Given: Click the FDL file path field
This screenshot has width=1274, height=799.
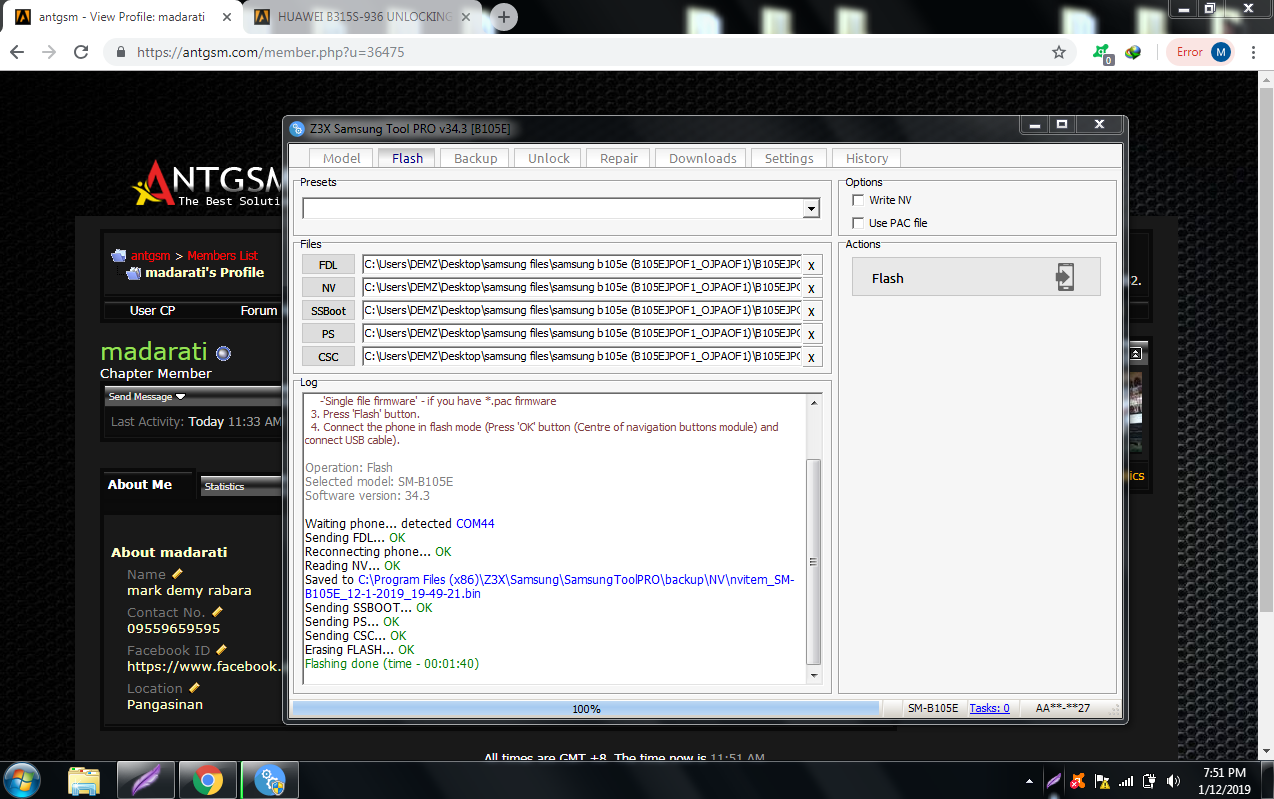Looking at the screenshot, I should [x=582, y=265].
